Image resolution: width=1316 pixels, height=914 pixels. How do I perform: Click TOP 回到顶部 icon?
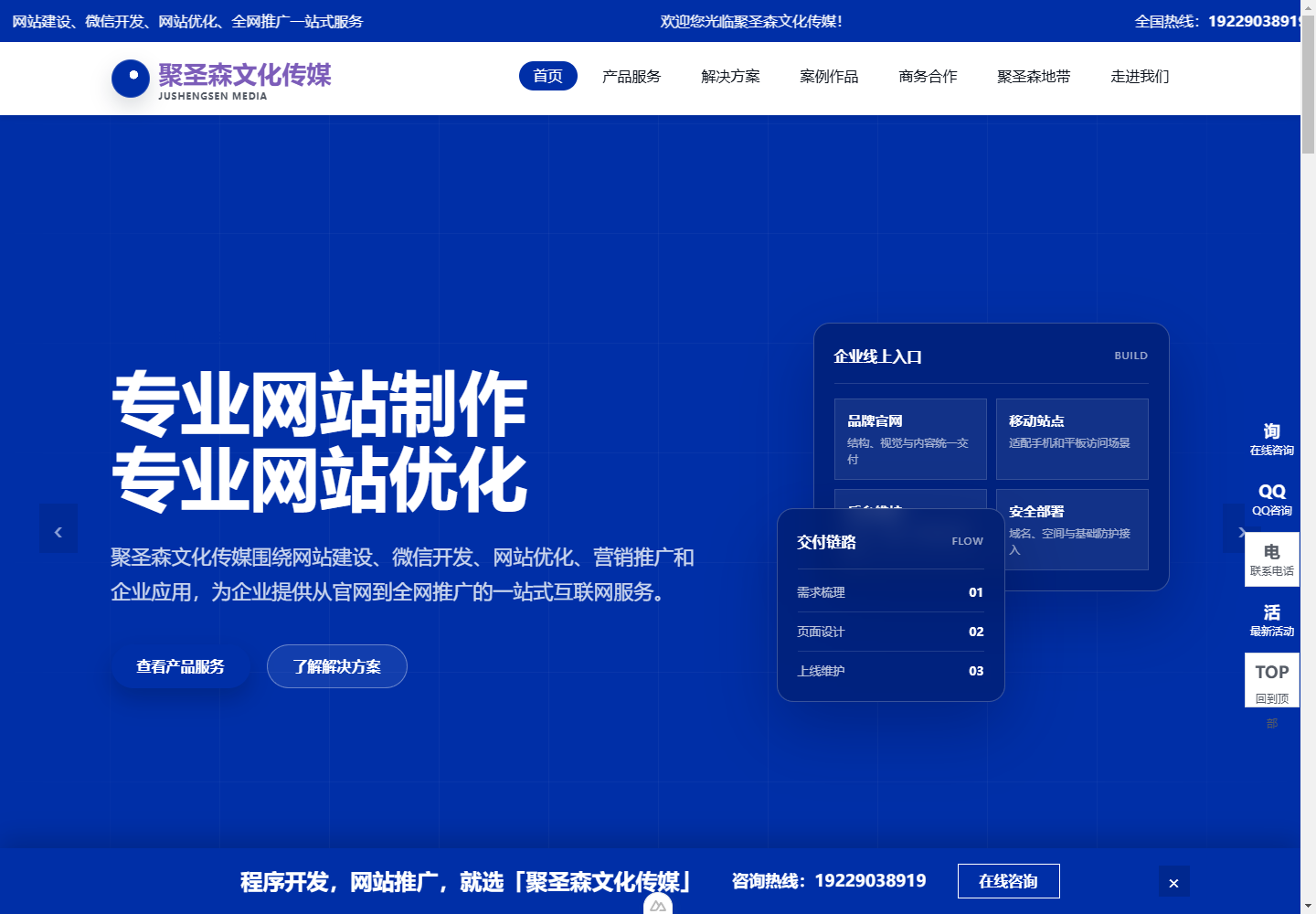coord(1272,681)
